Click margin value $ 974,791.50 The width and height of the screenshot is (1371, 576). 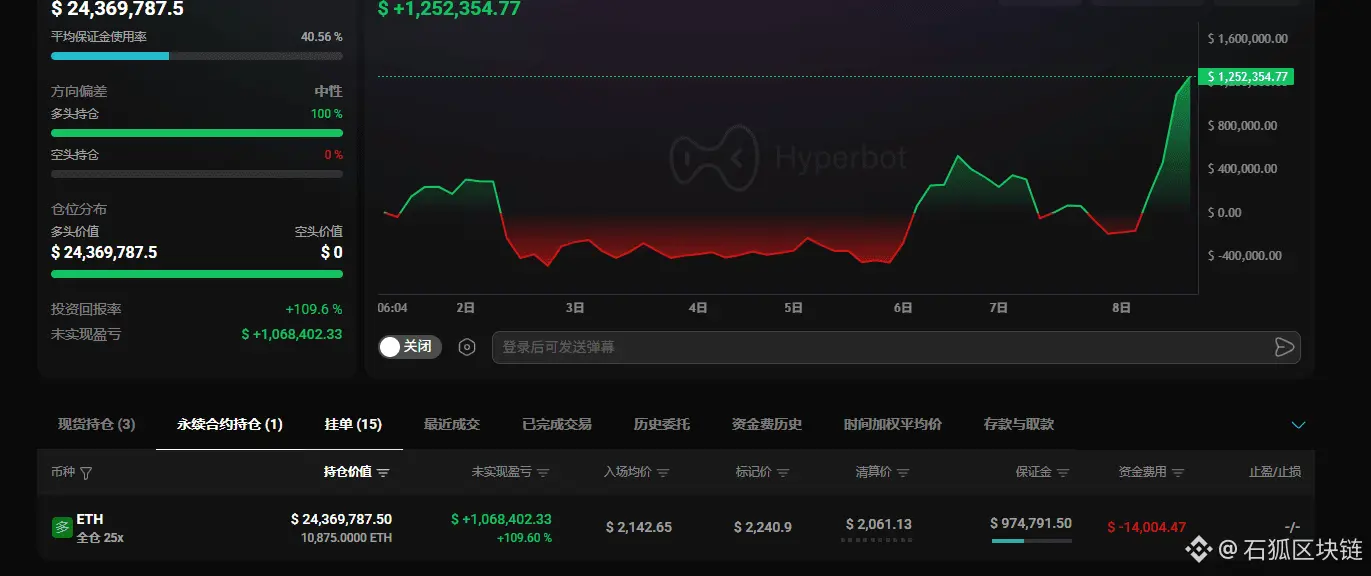(x=1031, y=523)
